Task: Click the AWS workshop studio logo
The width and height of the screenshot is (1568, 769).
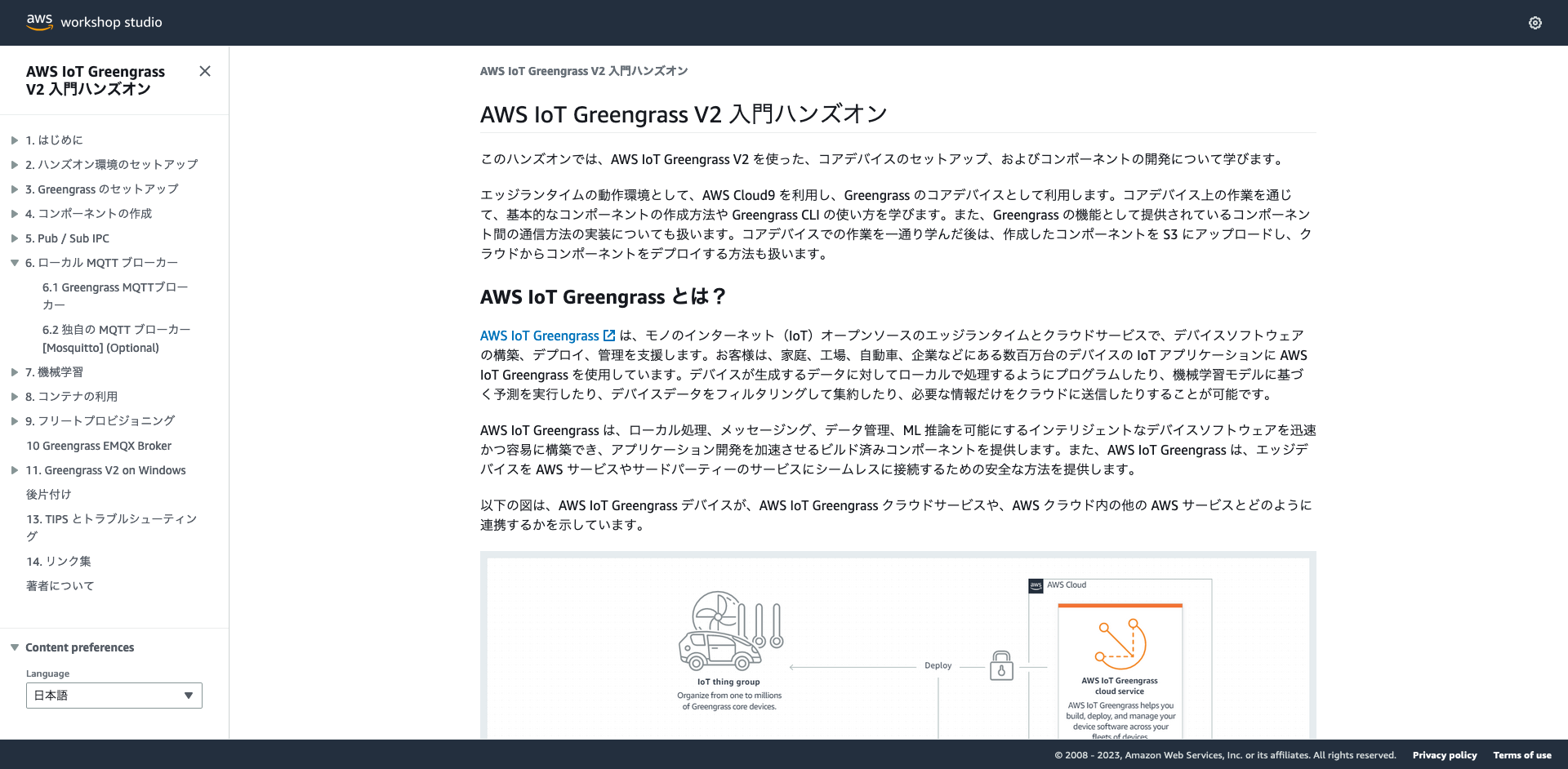Action: [x=94, y=22]
